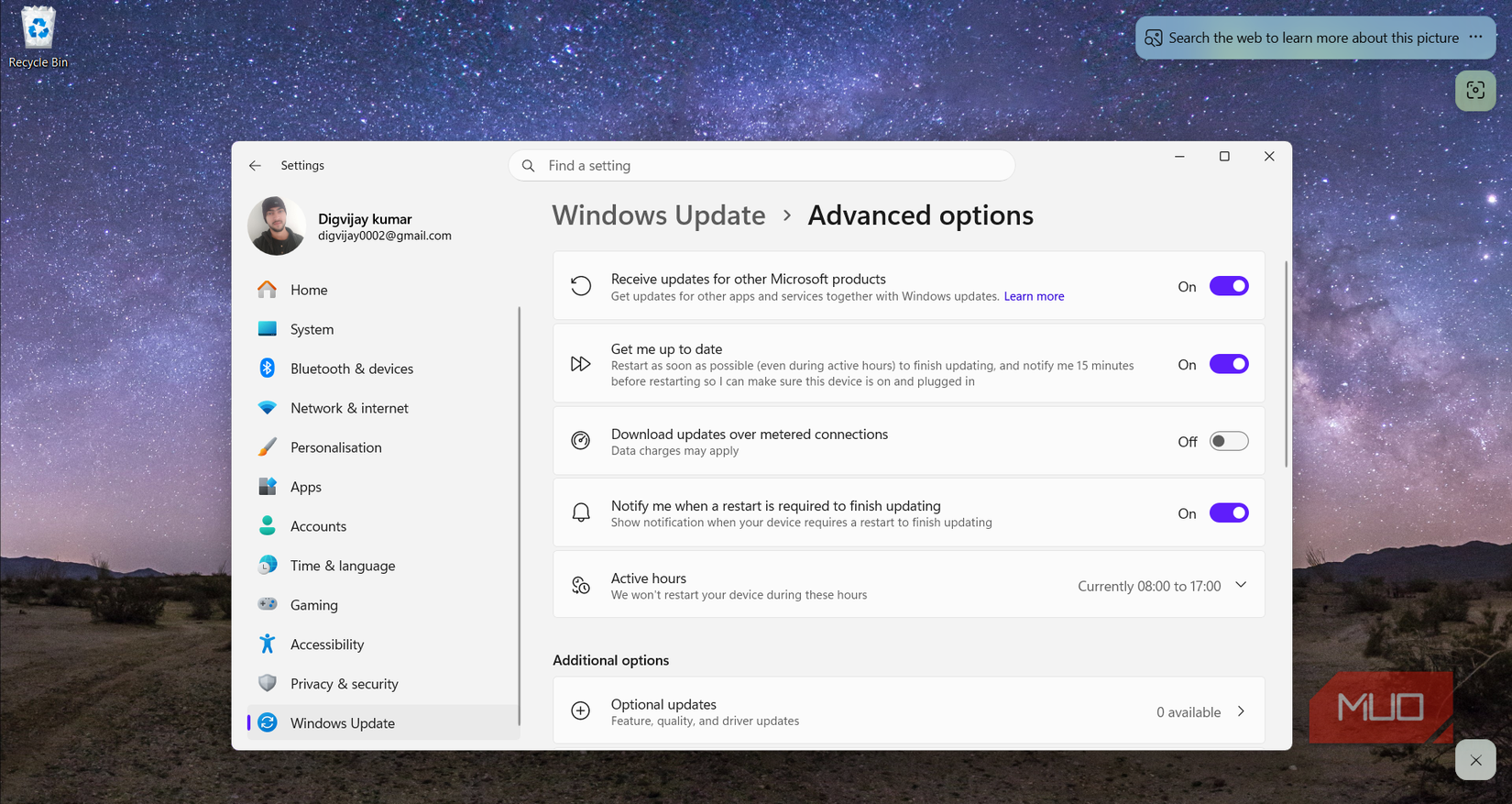The width and height of the screenshot is (1512, 804).
Task: Turn off restart required notification toggle
Action: click(x=1229, y=512)
